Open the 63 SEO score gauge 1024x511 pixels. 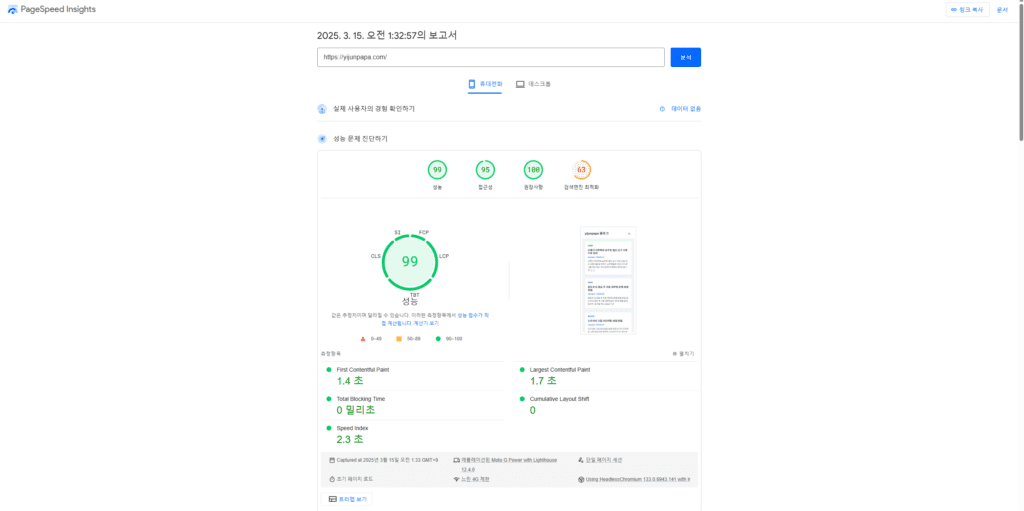[581, 170]
